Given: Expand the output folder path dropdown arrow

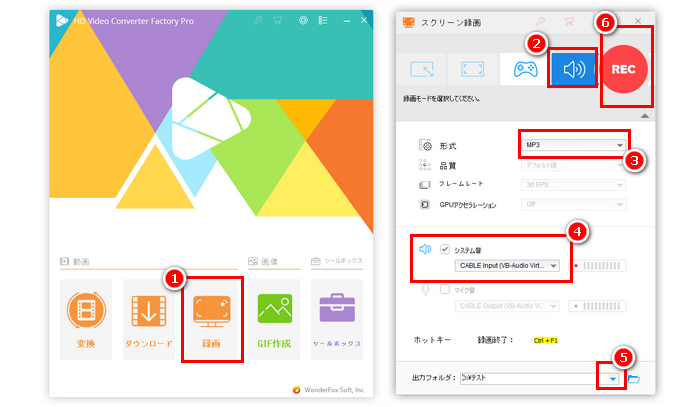Looking at the screenshot, I should 613,379.
